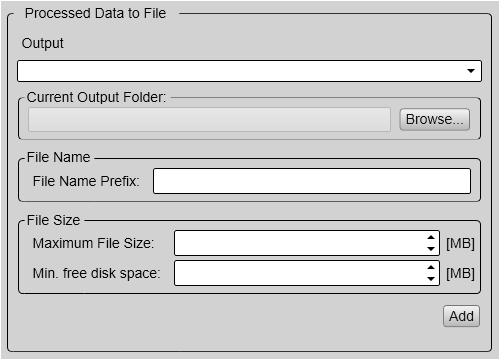Click the [MB] unit beside Maximum File Size
Screen dimensions: 500x360
tap(460, 243)
